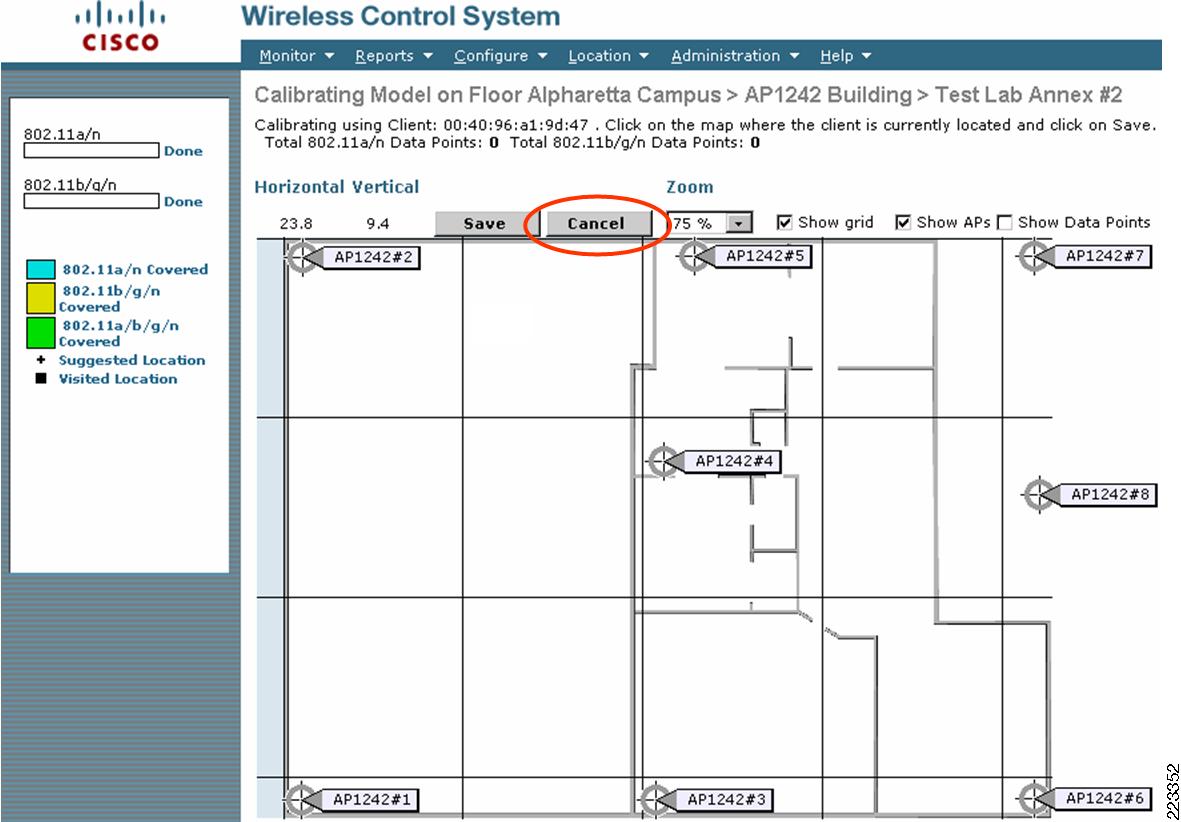This screenshot has height=822, width=1181.
Task: Click the AP1242#8 label text
Action: (1110, 494)
